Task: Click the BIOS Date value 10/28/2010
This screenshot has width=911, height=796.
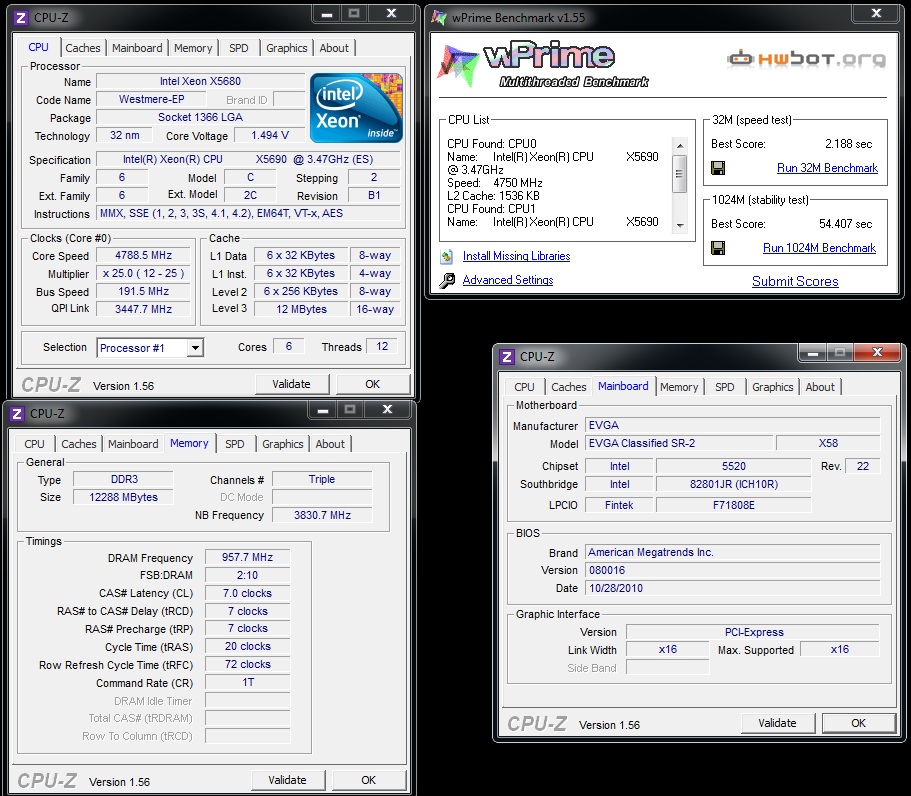Action: [x=733, y=588]
